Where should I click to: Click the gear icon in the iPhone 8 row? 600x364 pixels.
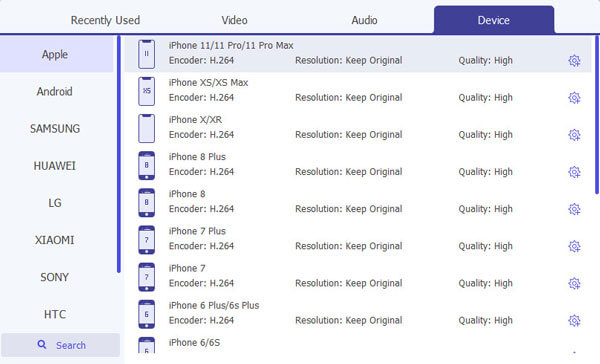(574, 209)
